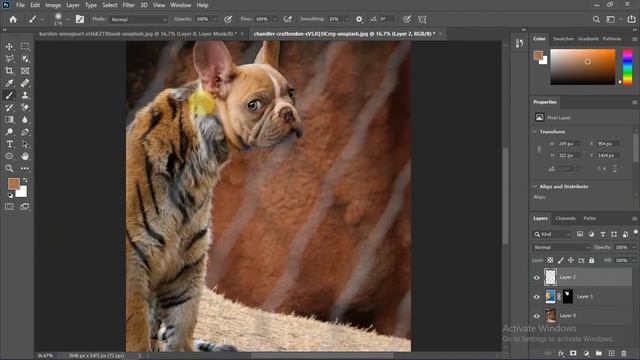Select the Pen tool
The height and width of the screenshot is (360, 640).
click(25, 132)
